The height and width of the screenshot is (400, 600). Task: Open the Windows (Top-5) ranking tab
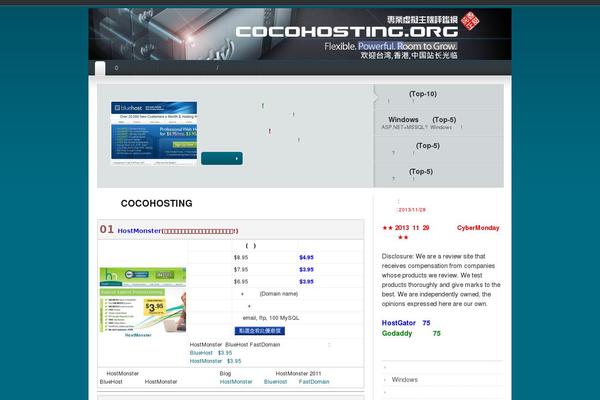422,120
